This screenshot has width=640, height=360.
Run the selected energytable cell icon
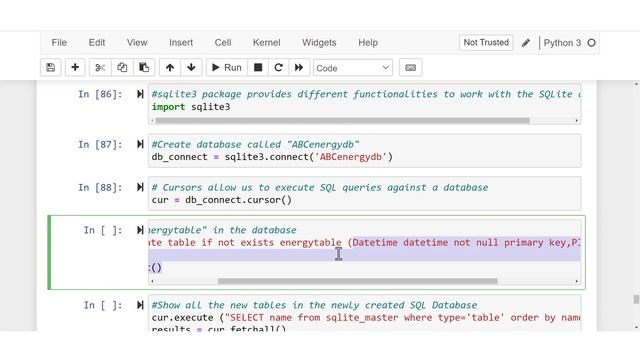pyautogui.click(x=140, y=230)
